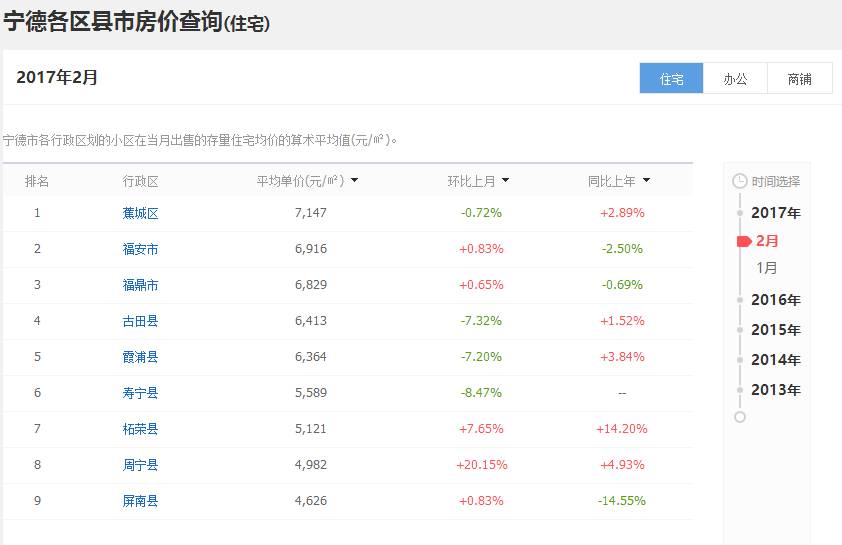
Task: Click the 福鼎市 link
Action: point(140,285)
